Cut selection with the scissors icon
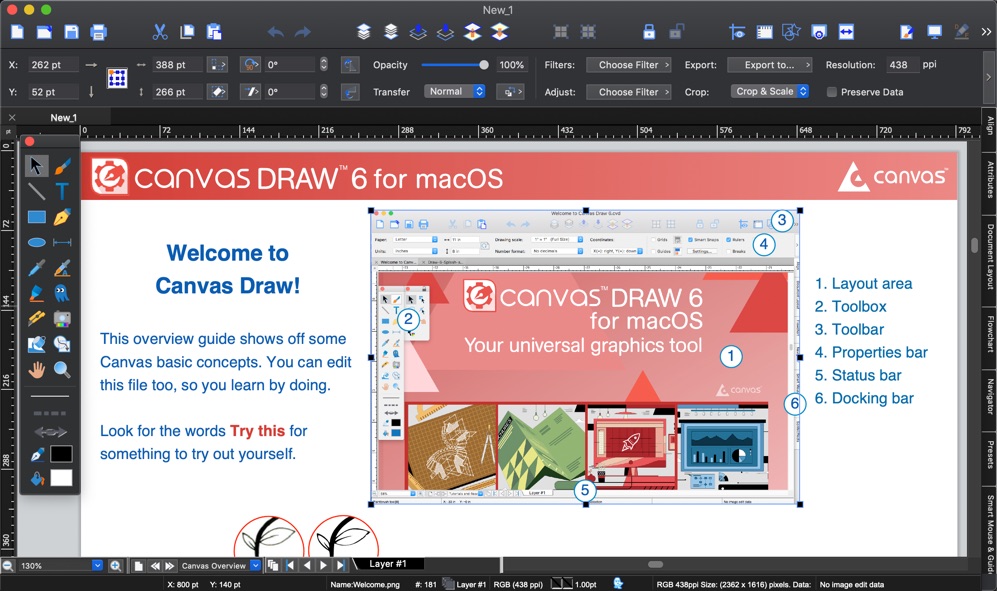 160,32
